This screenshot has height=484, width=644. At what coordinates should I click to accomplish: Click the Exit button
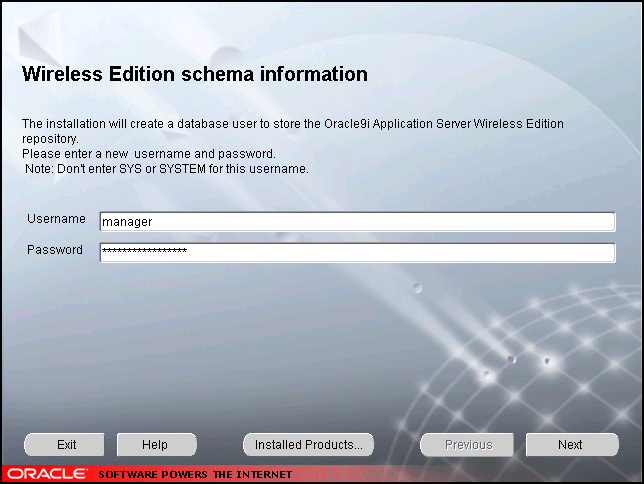pos(64,445)
